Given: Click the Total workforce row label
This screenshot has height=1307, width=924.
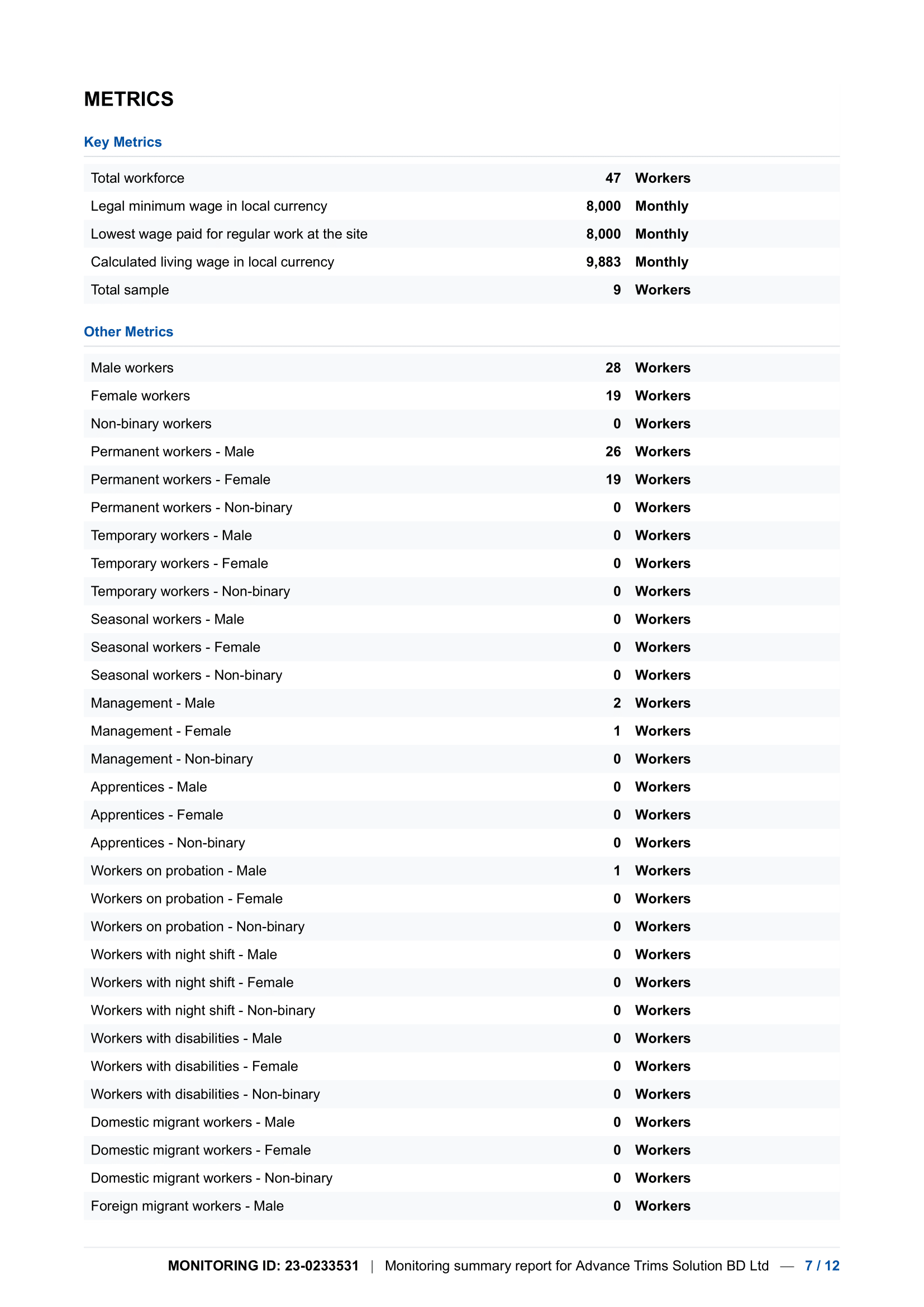Looking at the screenshot, I should click(x=137, y=178).
